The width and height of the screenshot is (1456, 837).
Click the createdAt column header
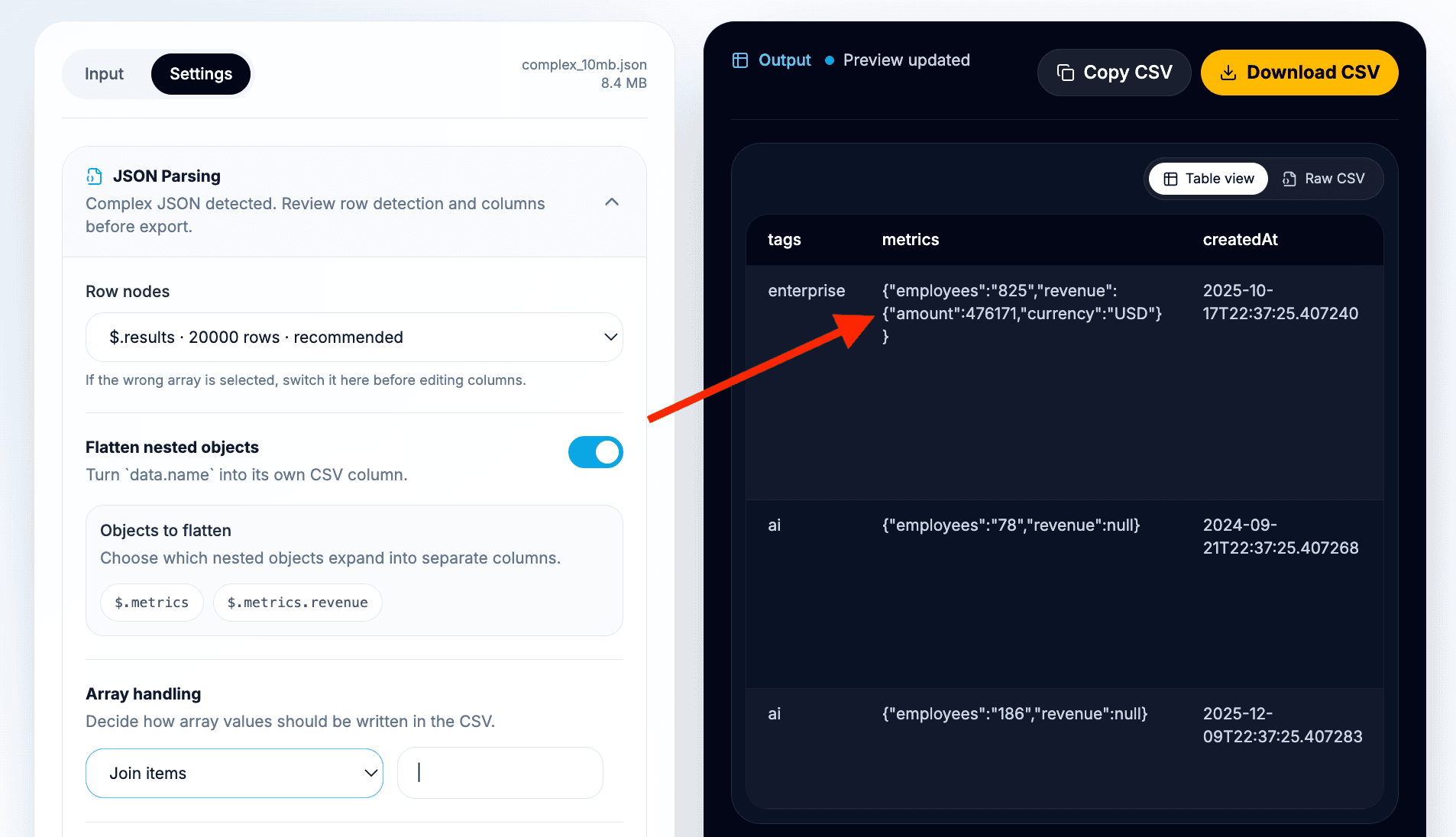(1241, 240)
